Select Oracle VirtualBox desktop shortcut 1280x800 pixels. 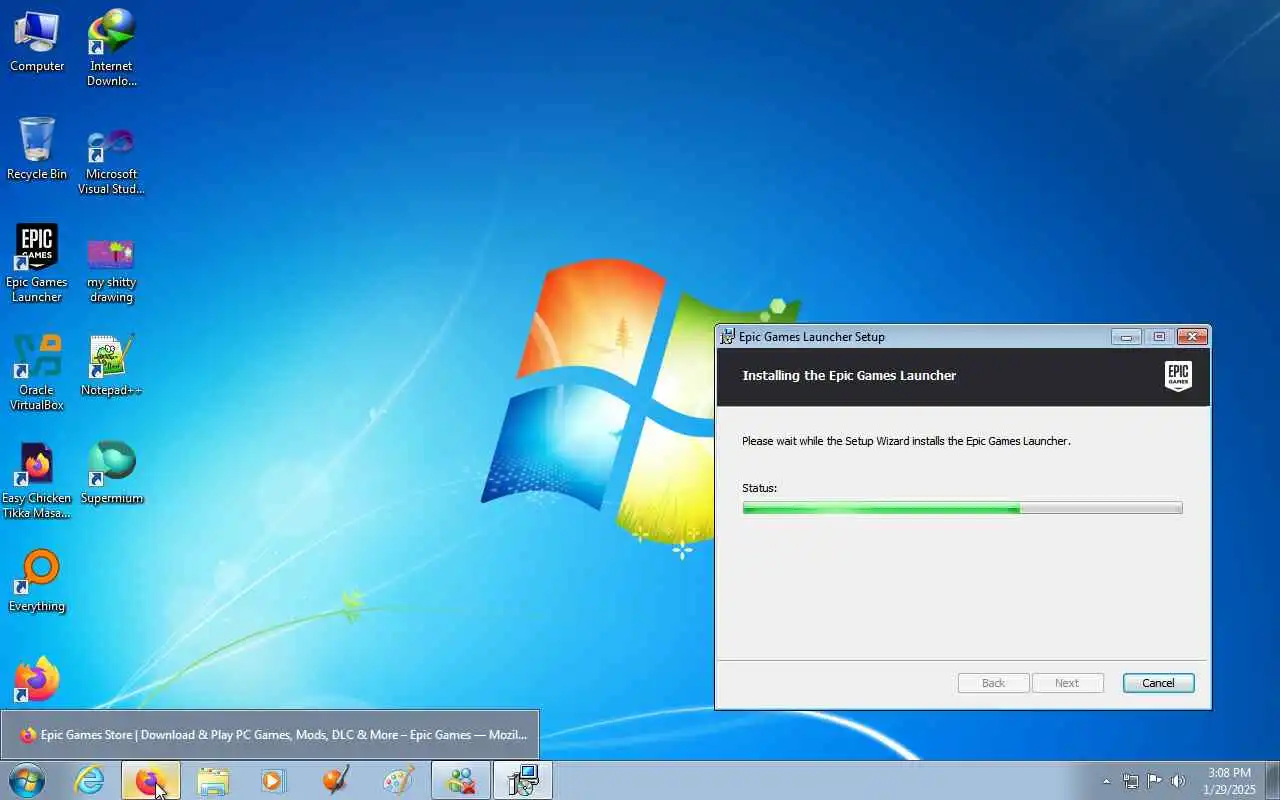[37, 372]
